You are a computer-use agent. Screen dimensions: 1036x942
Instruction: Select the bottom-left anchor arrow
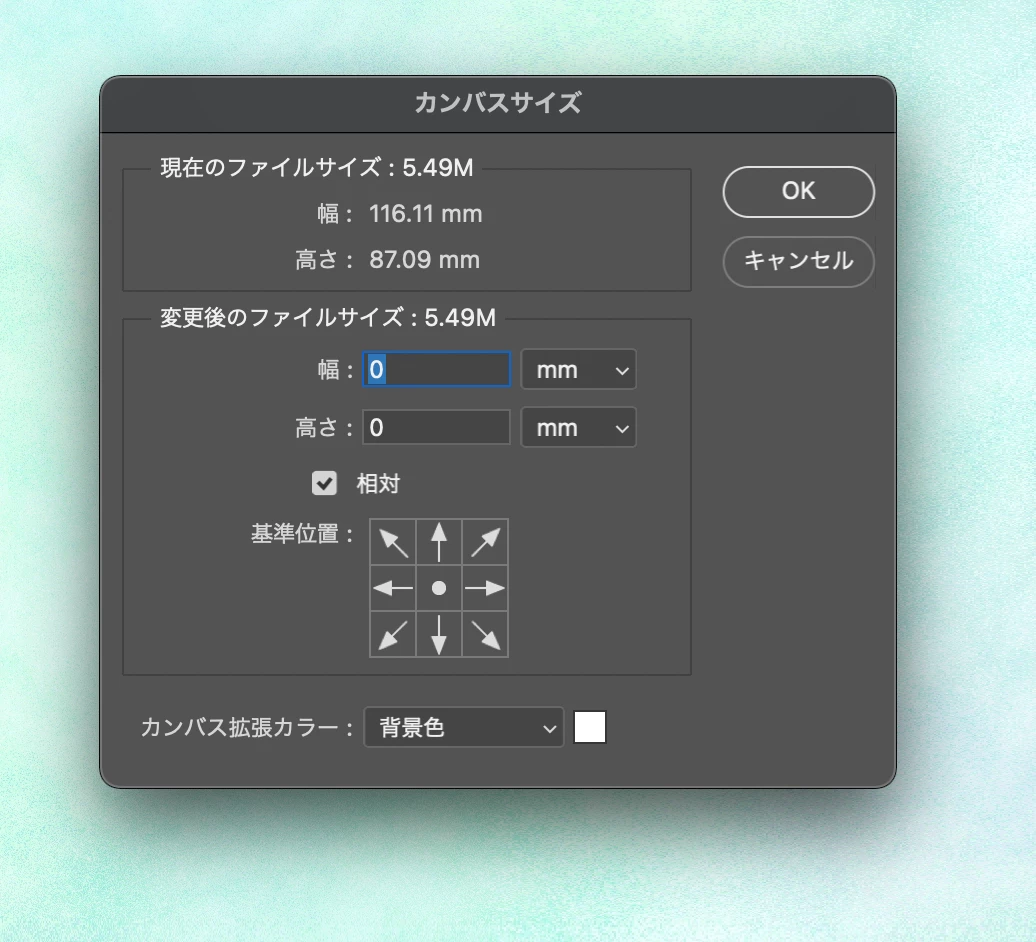(x=393, y=634)
